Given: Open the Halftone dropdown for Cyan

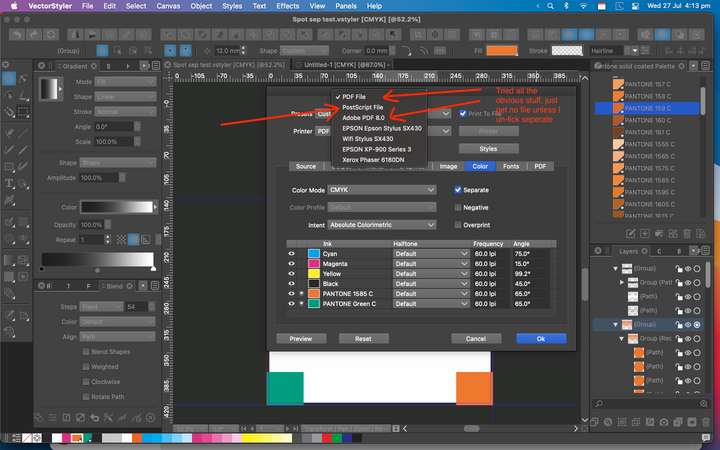Looking at the screenshot, I should tap(431, 253).
